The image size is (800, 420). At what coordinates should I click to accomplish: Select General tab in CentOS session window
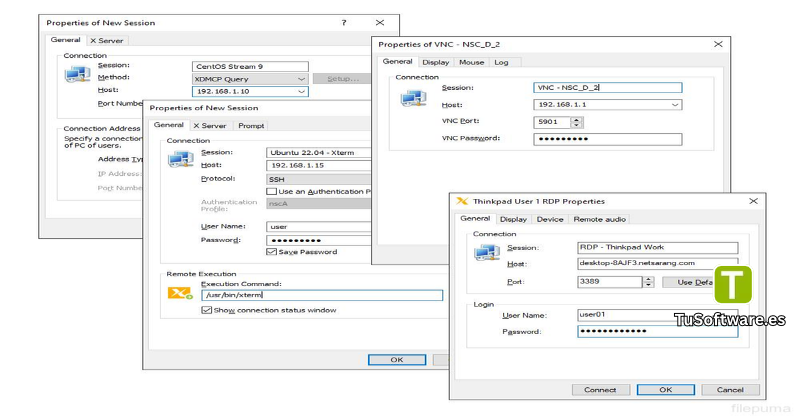pyautogui.click(x=65, y=39)
